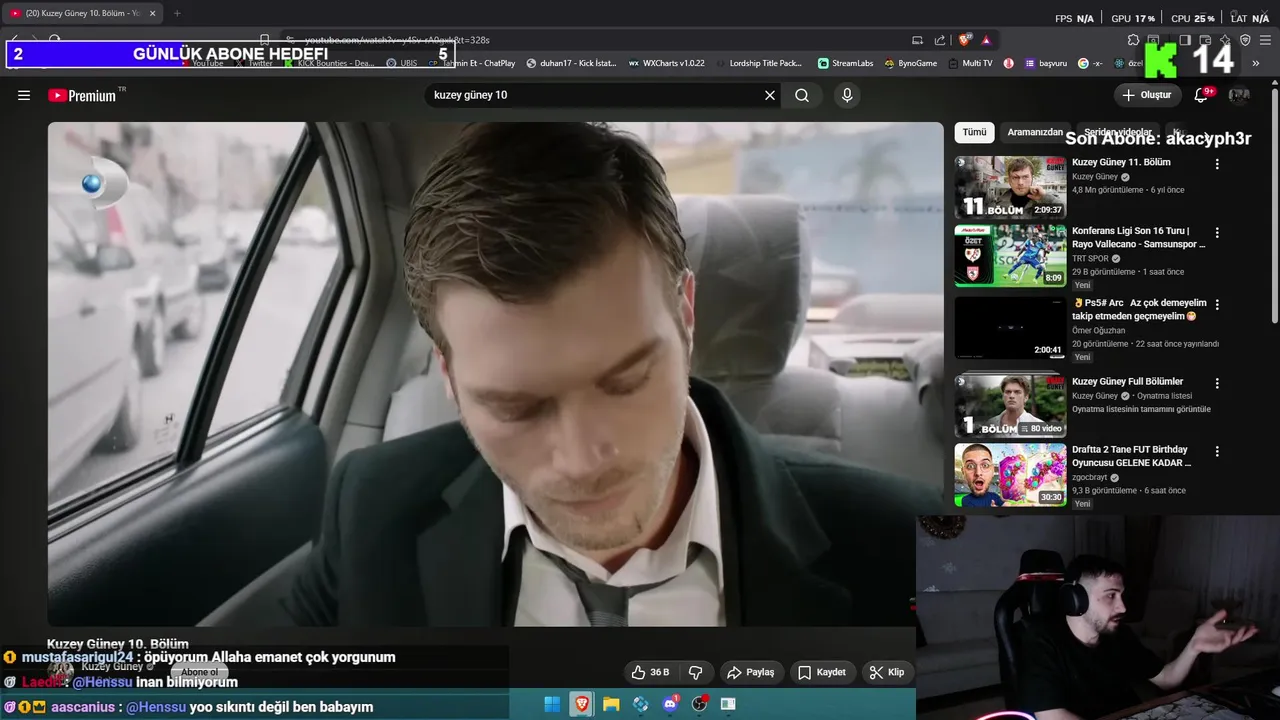Open the YouTube hamburger guide menu
Screen dimensions: 1280x720
[x=24, y=95]
